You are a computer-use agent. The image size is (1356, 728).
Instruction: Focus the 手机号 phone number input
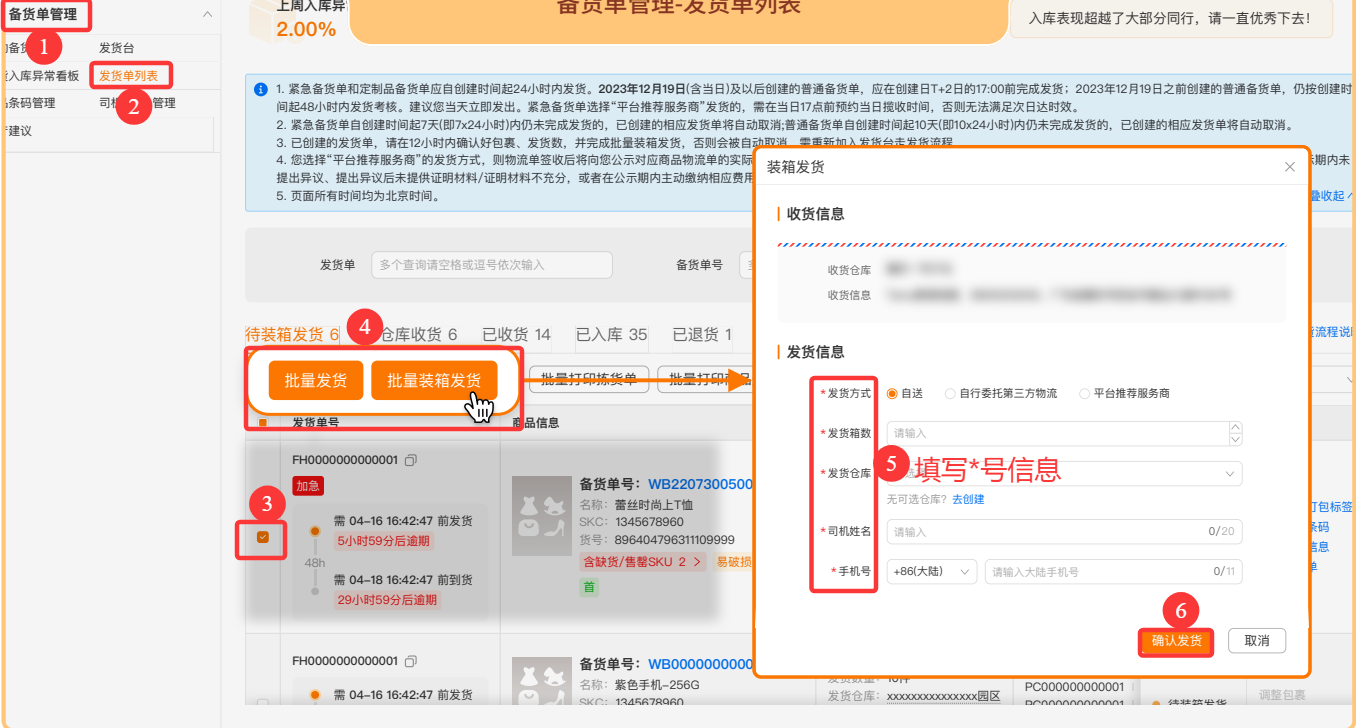1113,572
